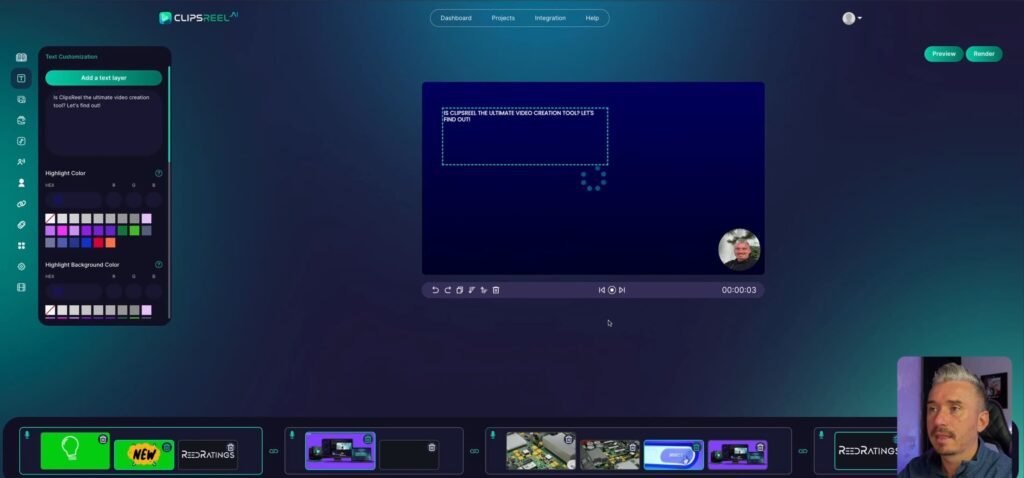Delete the selected layer with trash icon under preview
The height and width of the screenshot is (478, 1024).
coord(496,290)
